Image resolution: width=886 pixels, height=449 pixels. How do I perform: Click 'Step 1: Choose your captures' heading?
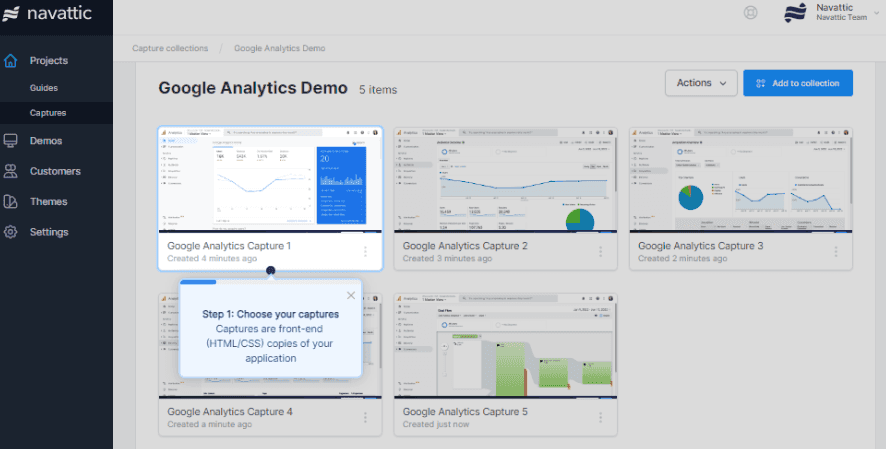point(271,314)
